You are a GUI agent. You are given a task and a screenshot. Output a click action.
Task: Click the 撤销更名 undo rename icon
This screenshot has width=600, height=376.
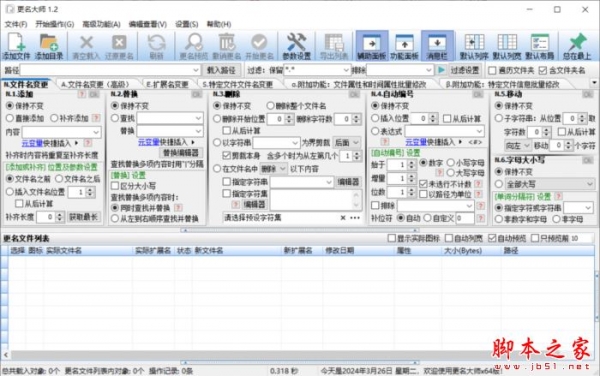(x=227, y=46)
